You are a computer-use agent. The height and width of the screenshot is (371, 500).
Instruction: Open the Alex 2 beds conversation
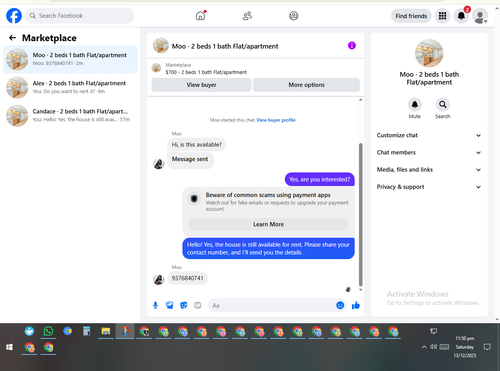(70, 87)
